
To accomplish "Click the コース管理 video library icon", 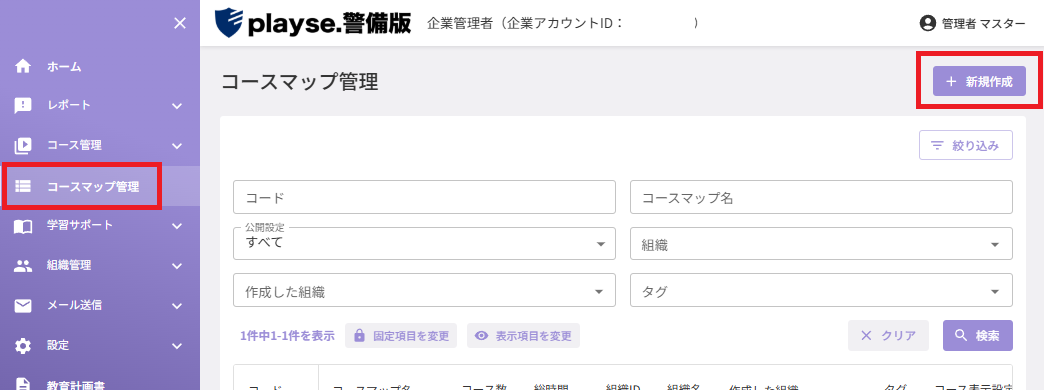I will point(23,145).
